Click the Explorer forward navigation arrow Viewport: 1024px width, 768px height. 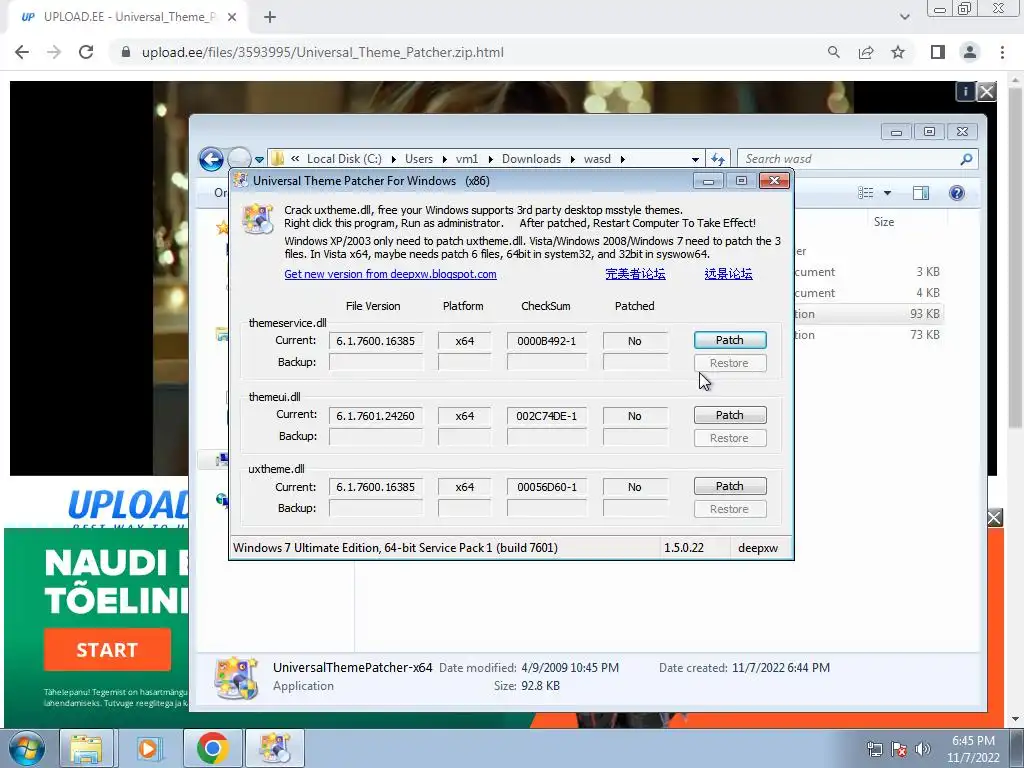click(239, 159)
